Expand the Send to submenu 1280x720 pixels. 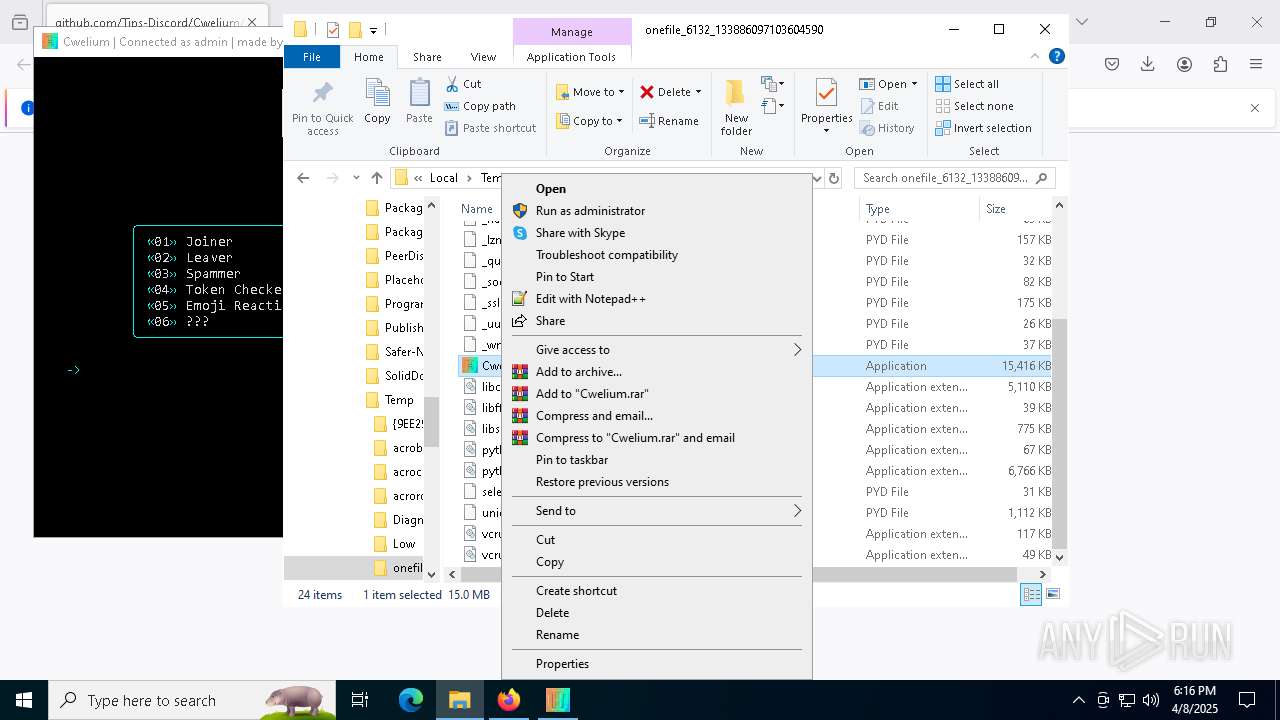tap(656, 511)
